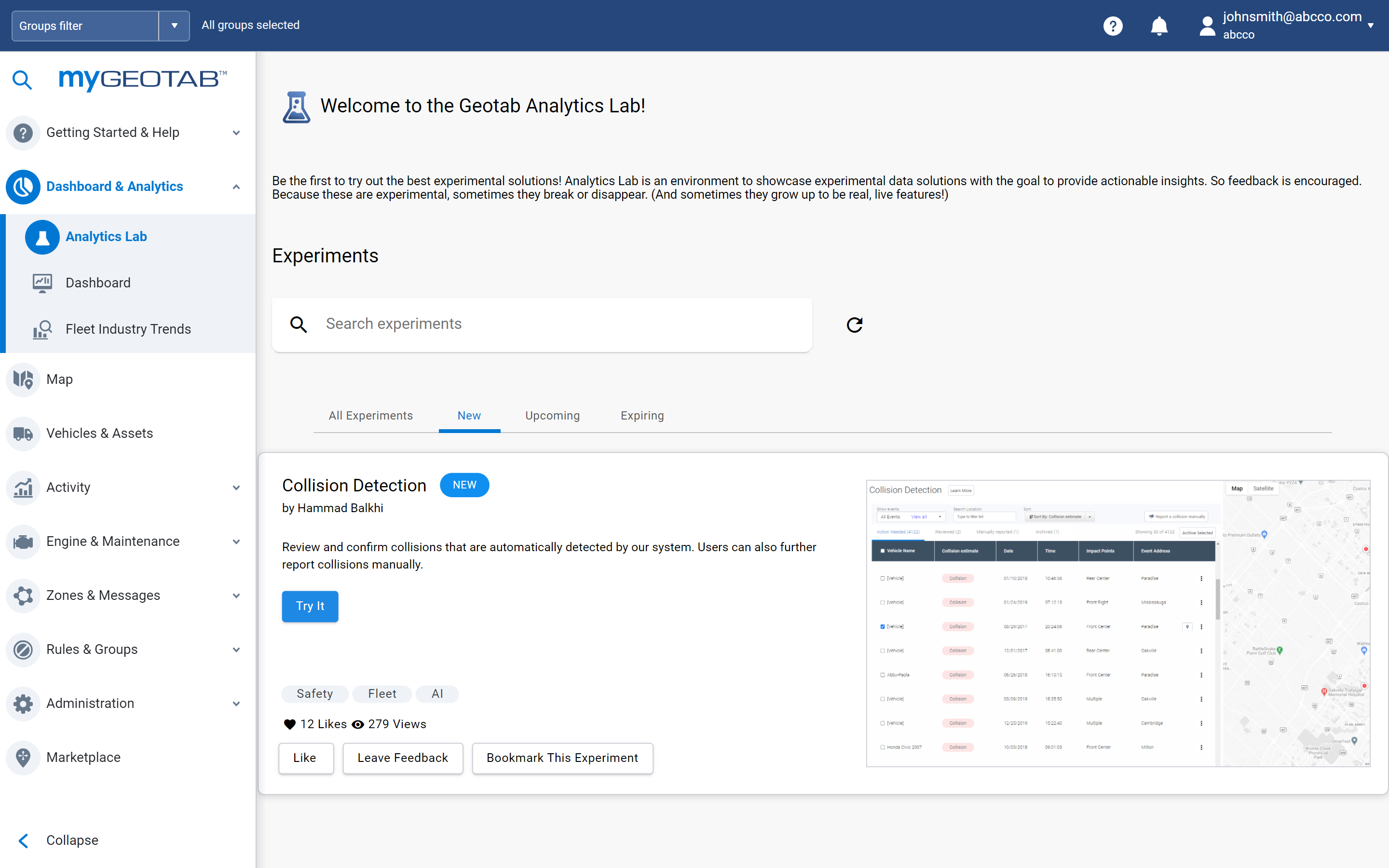Like the Collision Detection experiment
Screen dimensions: 1389x868
point(305,758)
